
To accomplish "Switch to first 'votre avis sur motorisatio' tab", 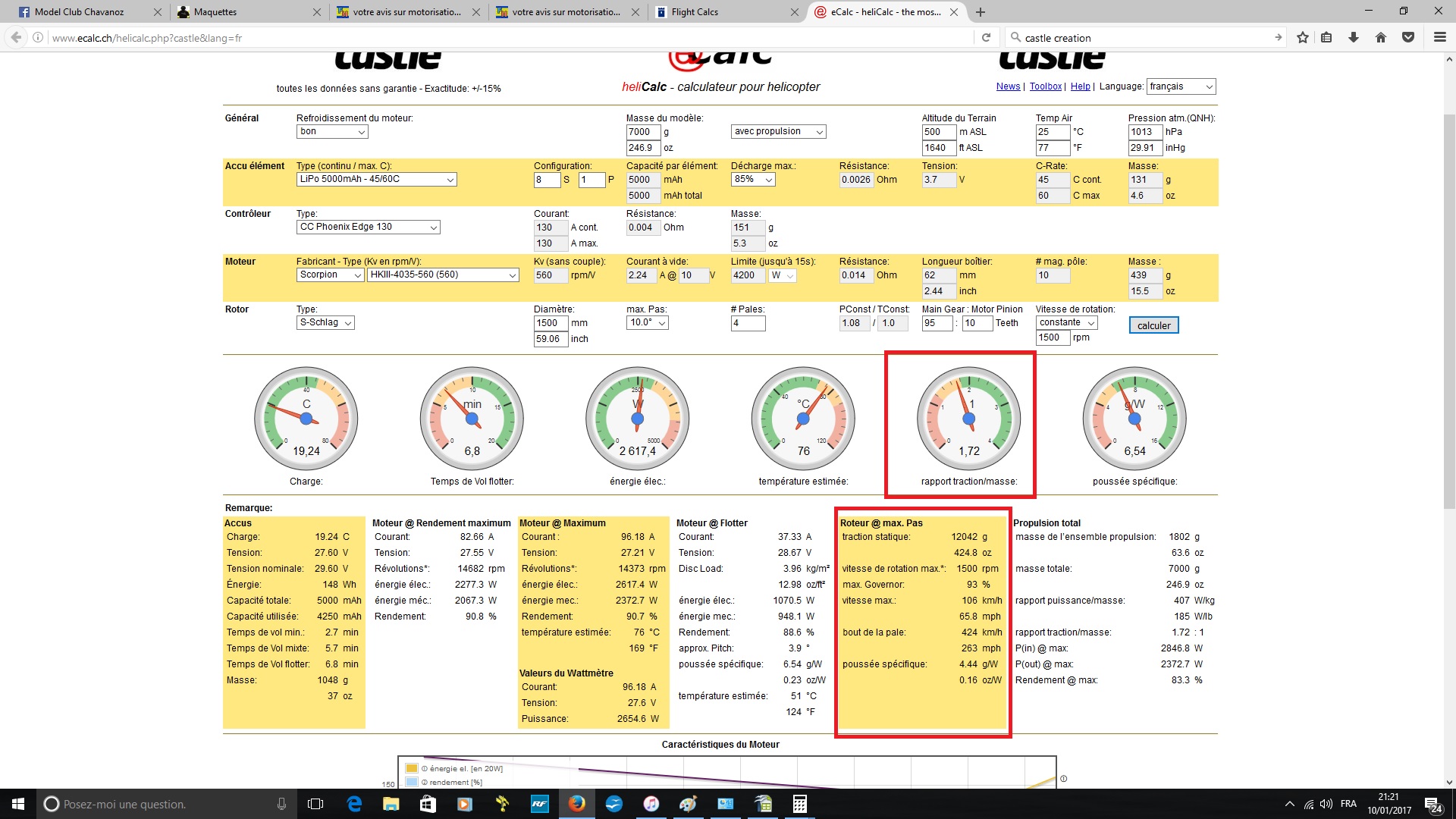I will tap(408, 12).
